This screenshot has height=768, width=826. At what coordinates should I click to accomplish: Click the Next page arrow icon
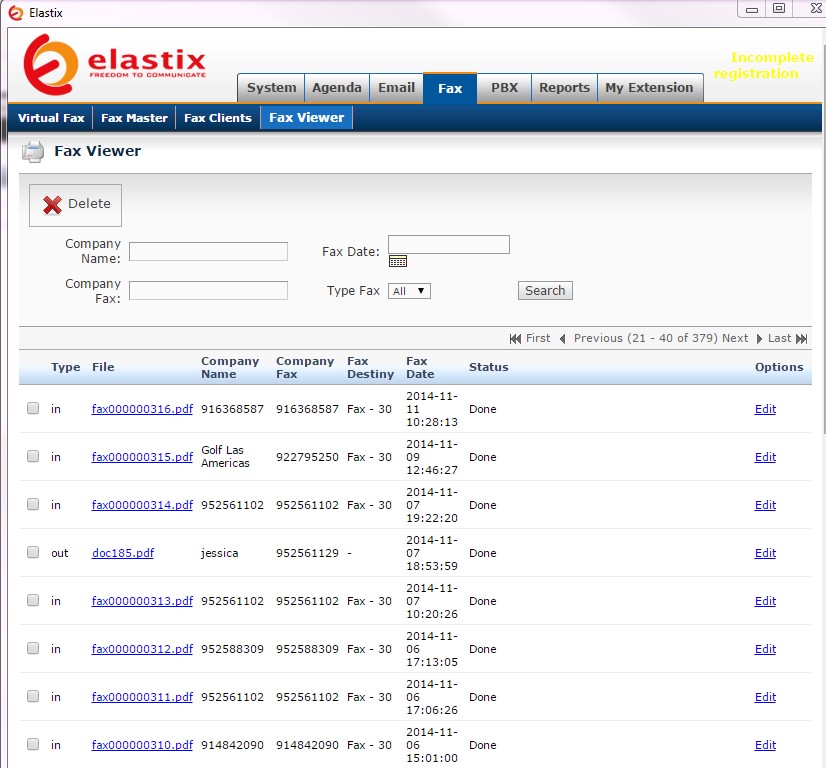pyautogui.click(x=759, y=339)
